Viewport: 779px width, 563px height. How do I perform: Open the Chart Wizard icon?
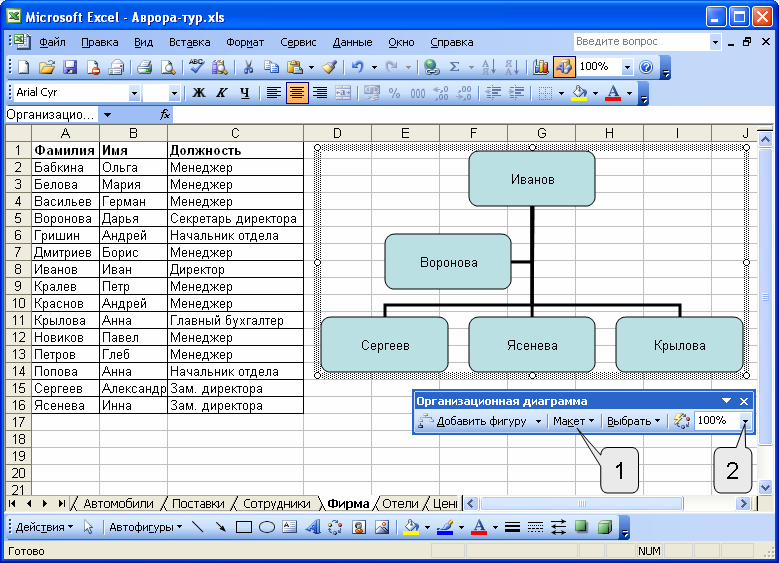[x=541, y=67]
